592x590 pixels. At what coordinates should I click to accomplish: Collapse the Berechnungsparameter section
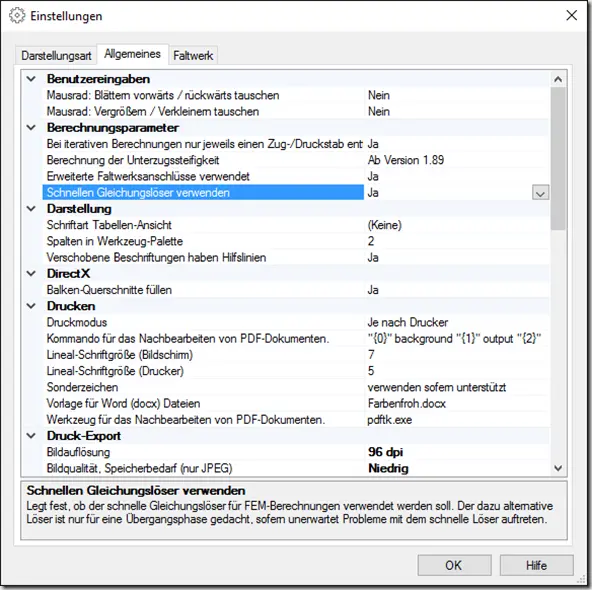(x=31, y=128)
